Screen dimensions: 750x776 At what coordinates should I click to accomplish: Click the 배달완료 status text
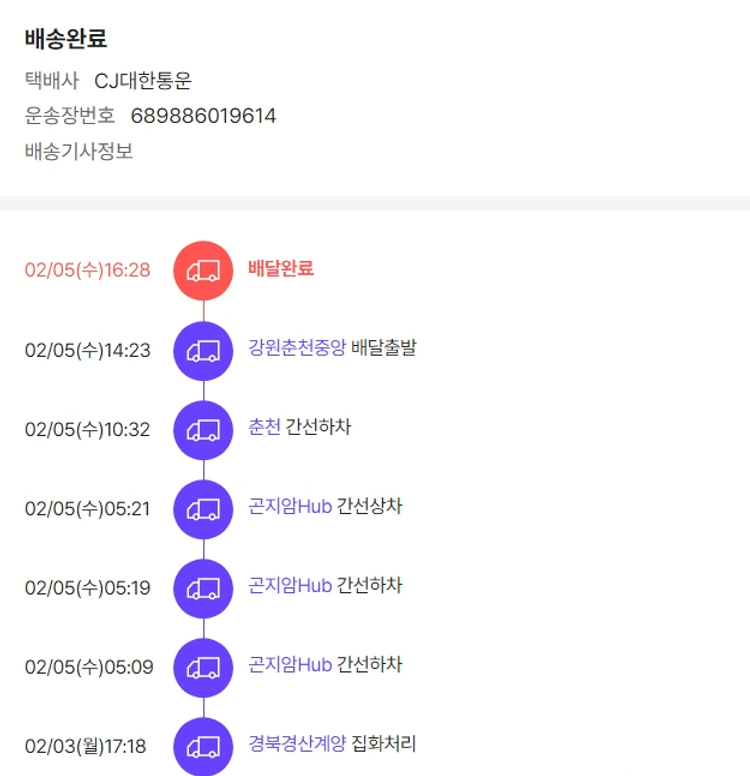click(x=281, y=268)
